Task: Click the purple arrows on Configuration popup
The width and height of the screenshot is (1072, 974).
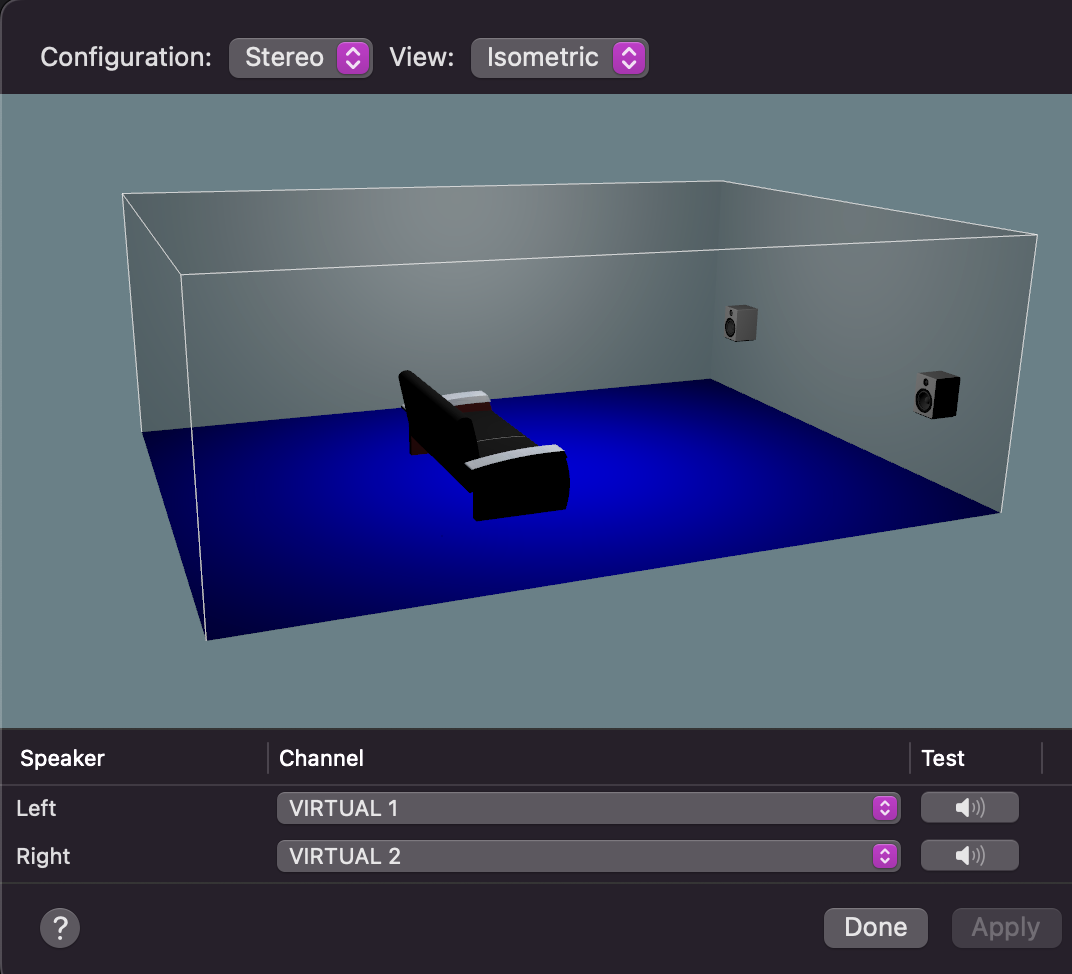Action: click(x=353, y=58)
